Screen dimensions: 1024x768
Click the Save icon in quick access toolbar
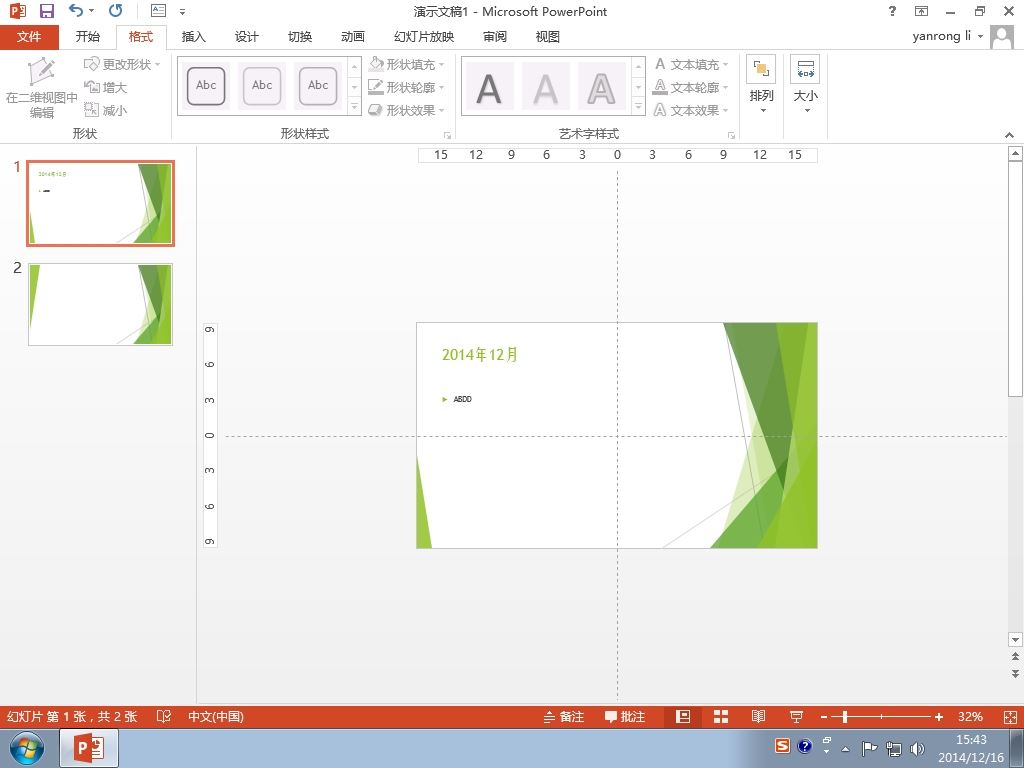click(46, 11)
